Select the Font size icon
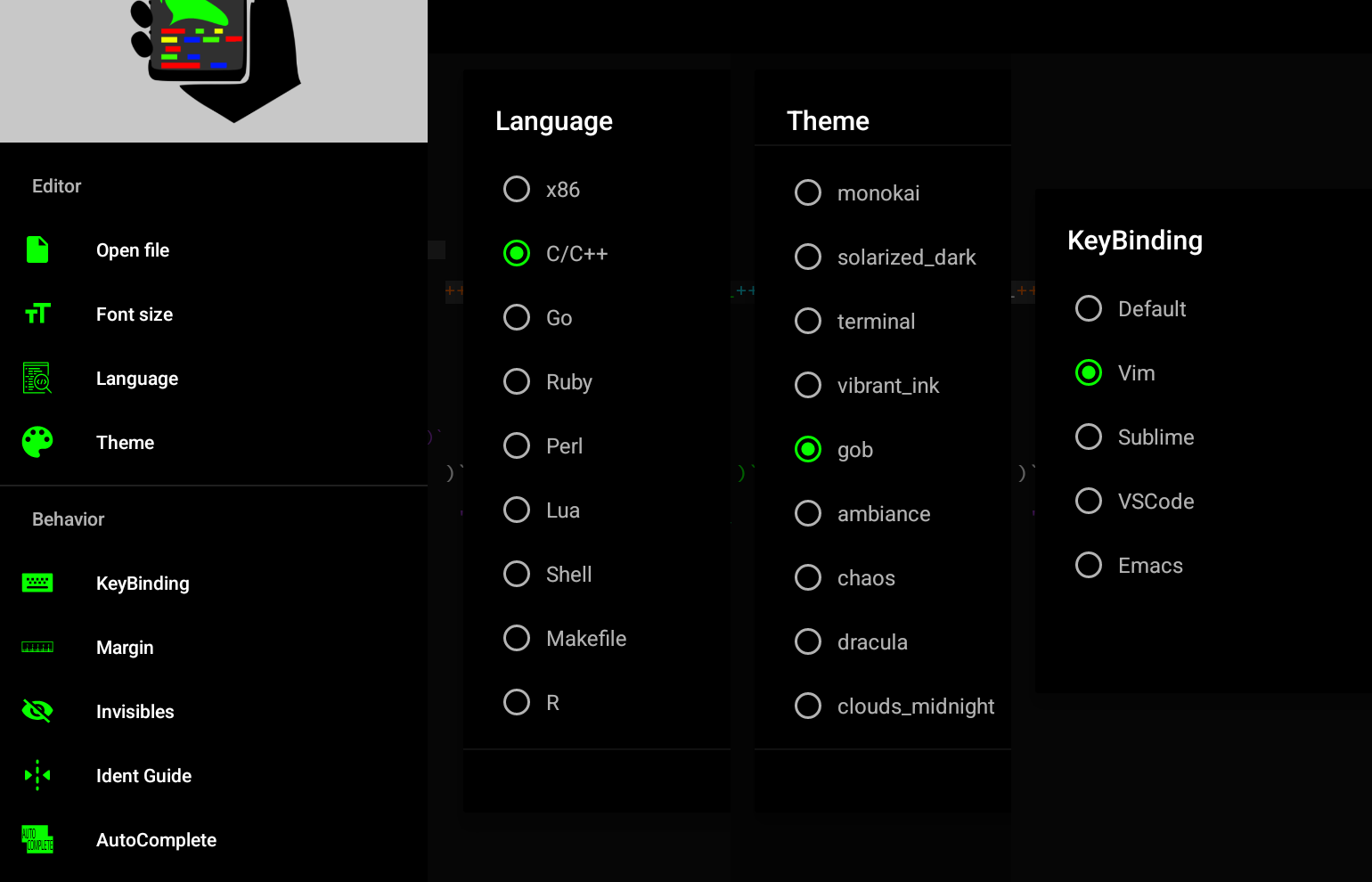Image resolution: width=1372 pixels, height=882 pixels. tap(37, 314)
